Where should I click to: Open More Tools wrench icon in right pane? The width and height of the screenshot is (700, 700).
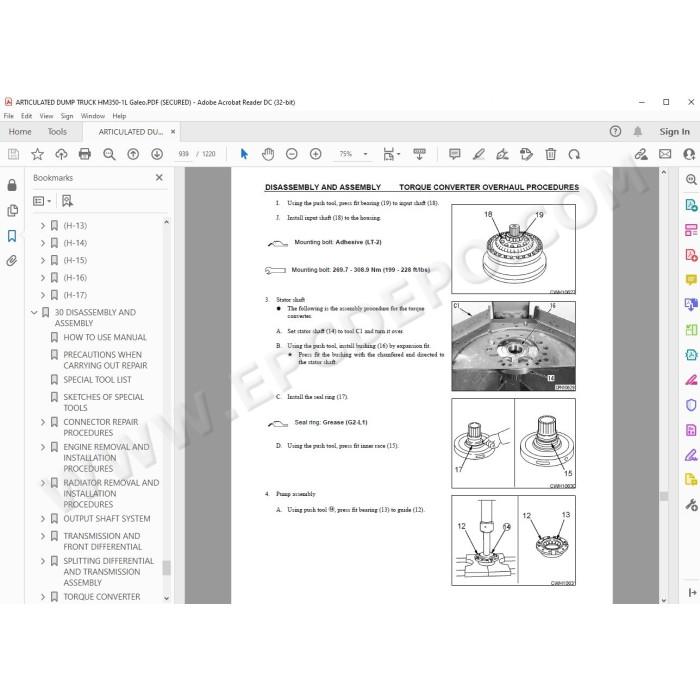(x=691, y=505)
